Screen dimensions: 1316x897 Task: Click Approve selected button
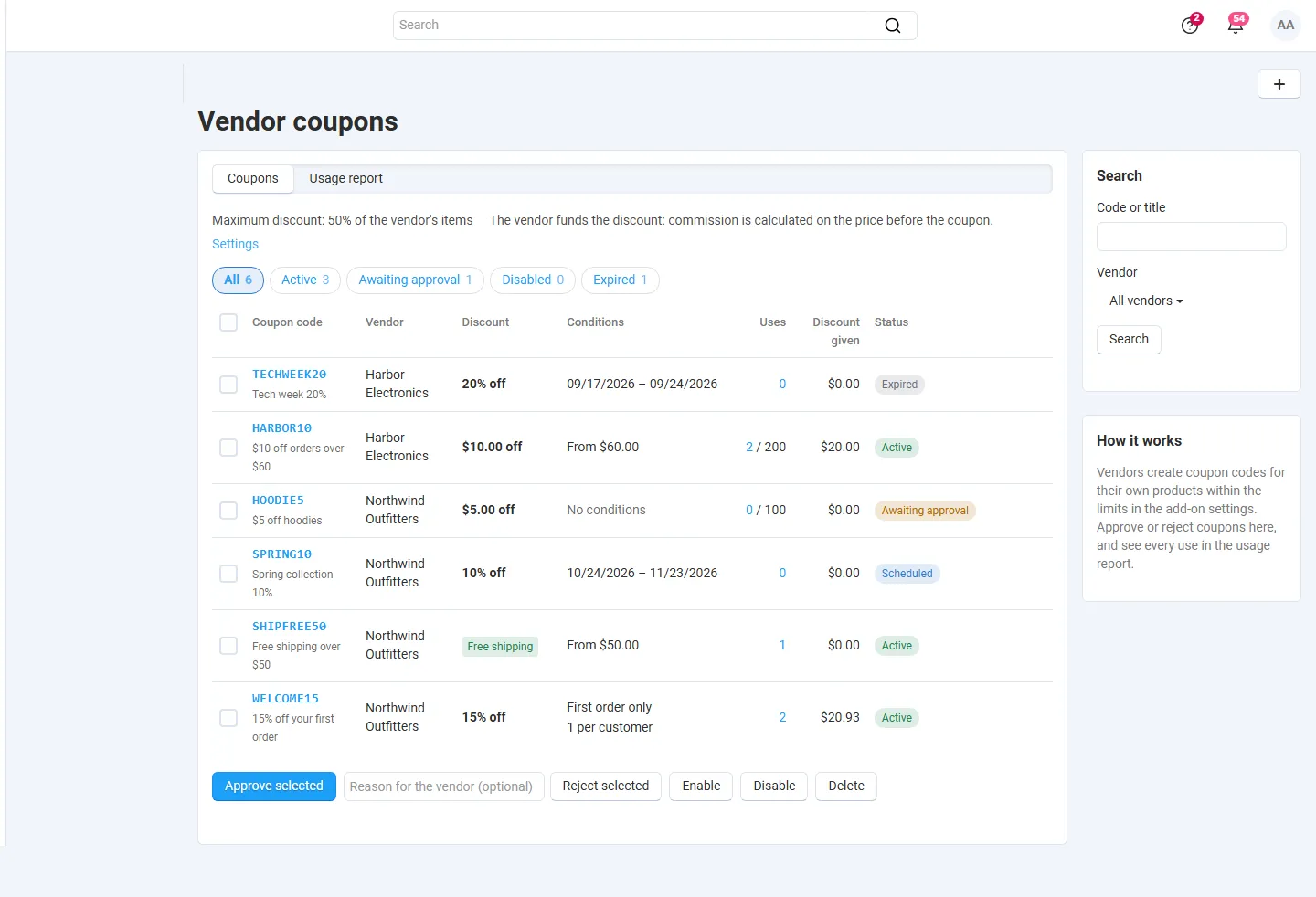pyautogui.click(x=274, y=786)
